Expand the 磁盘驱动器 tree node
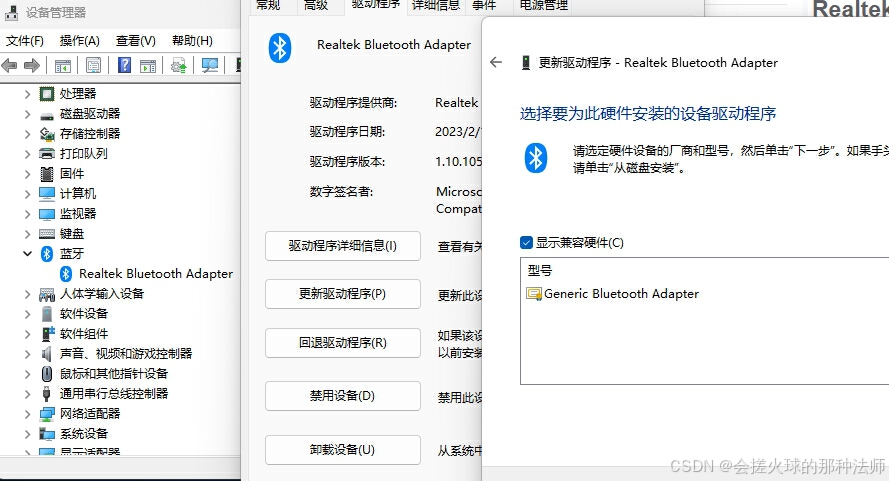Image resolution: width=889 pixels, height=481 pixels. (27, 114)
